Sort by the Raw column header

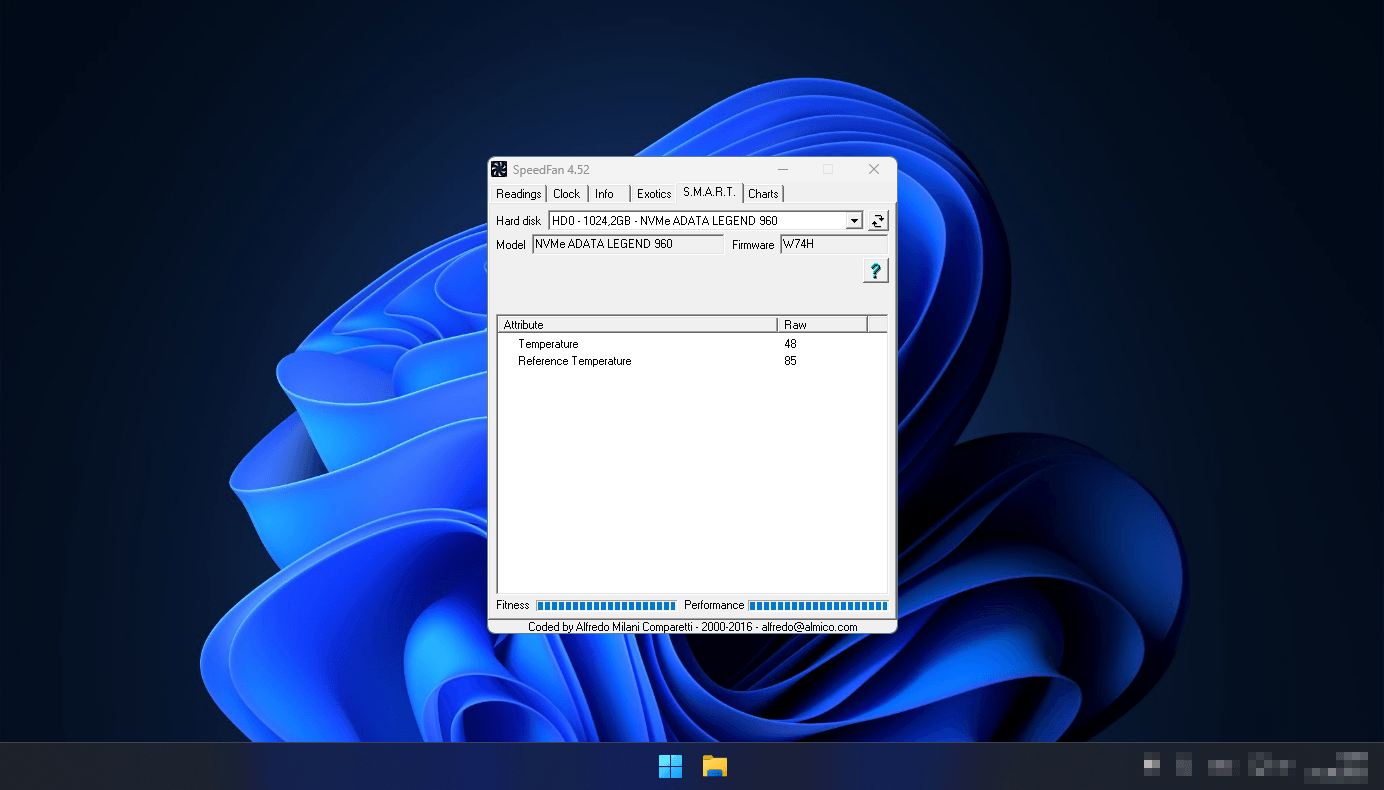click(x=822, y=325)
